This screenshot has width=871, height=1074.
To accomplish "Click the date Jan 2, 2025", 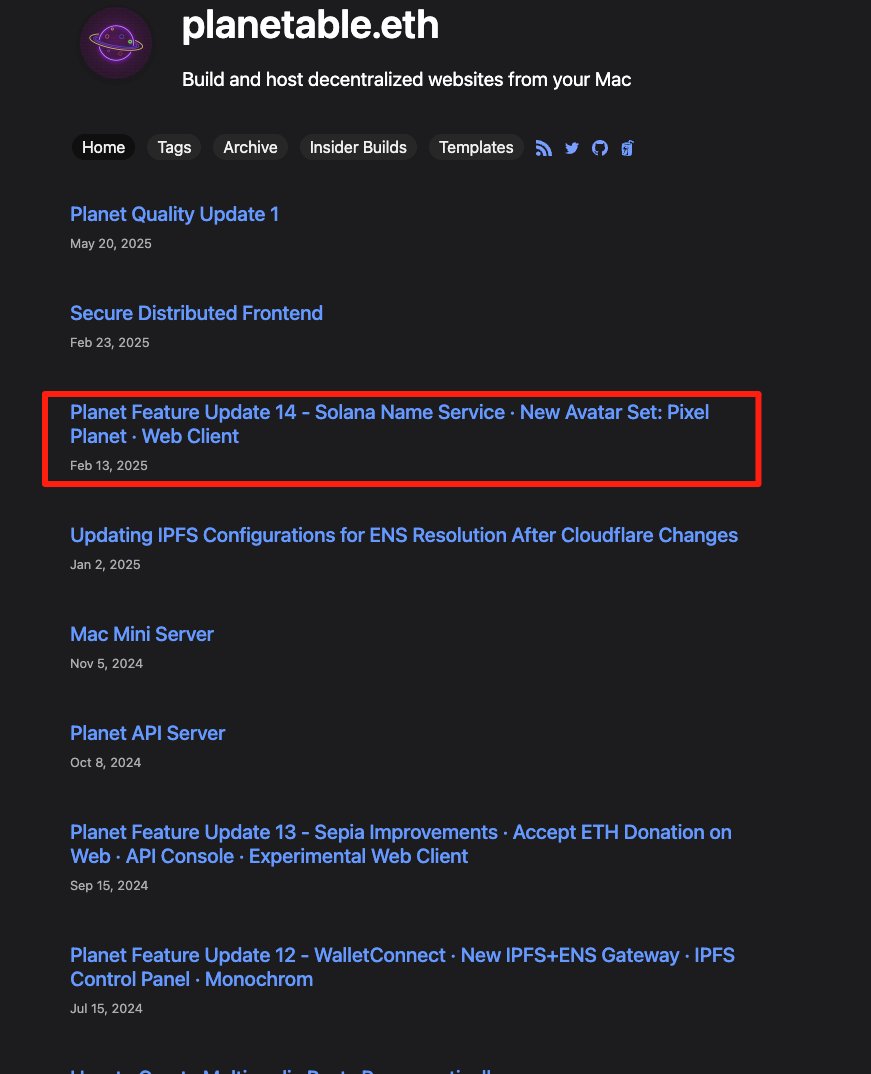I will (105, 564).
